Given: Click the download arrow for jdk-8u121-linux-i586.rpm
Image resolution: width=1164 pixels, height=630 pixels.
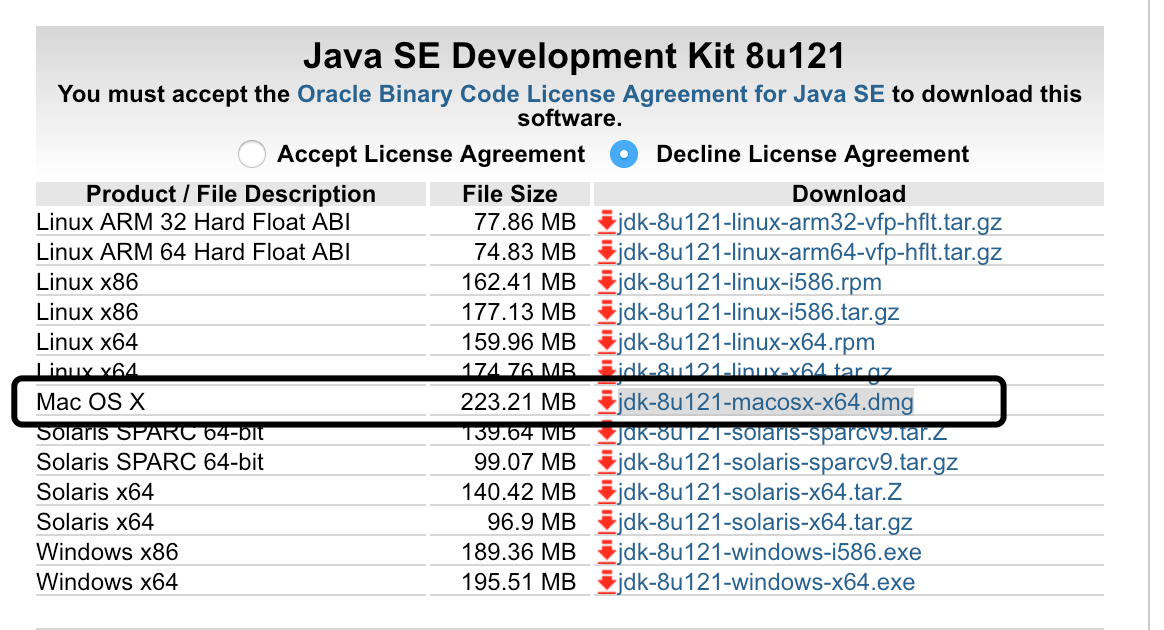Looking at the screenshot, I should tap(606, 282).
